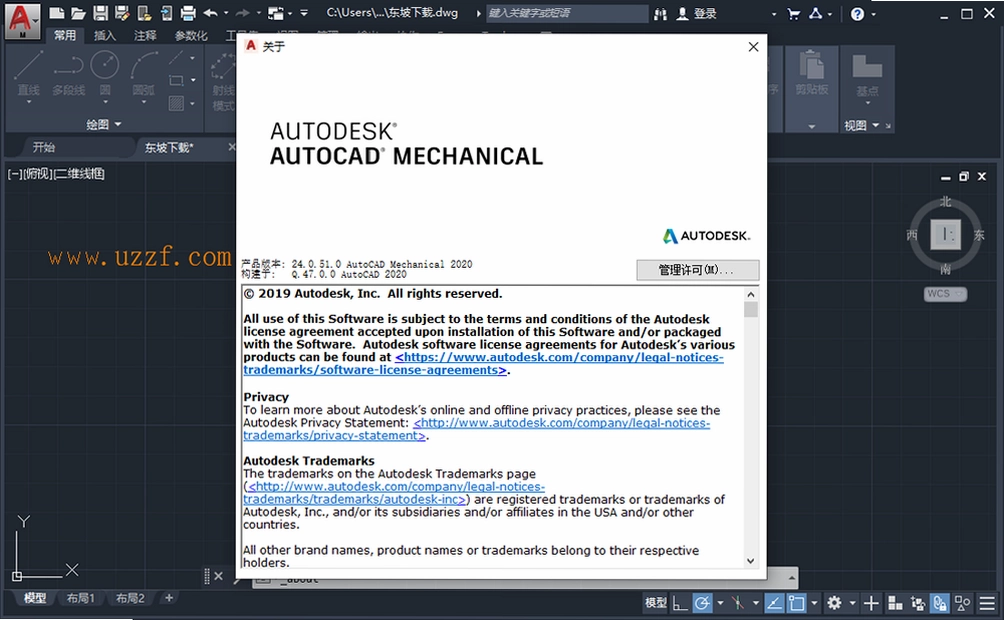Click the search keyword input field
The width and height of the screenshot is (1004, 620).
567,13
